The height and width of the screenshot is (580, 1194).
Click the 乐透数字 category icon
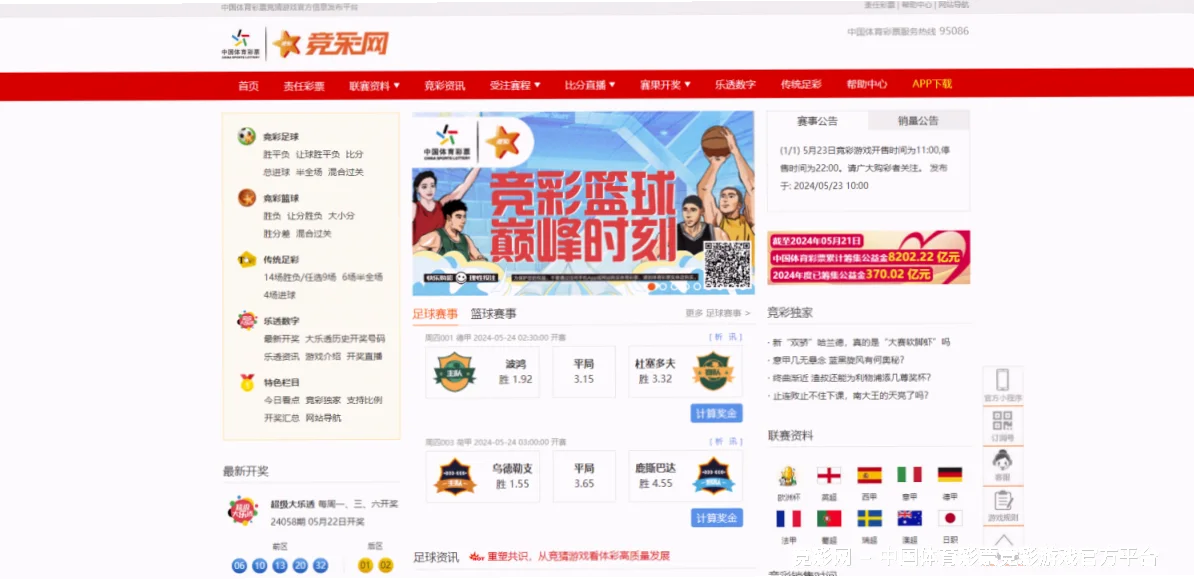247,320
